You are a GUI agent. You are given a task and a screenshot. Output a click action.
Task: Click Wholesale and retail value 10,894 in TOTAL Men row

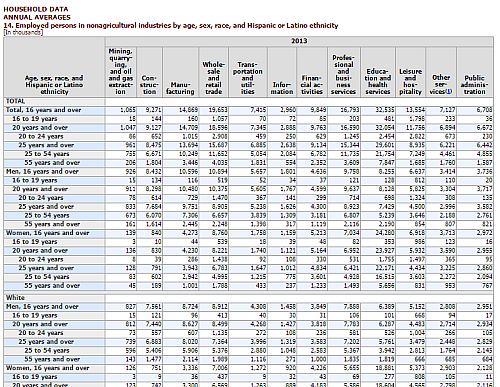click(x=218, y=171)
